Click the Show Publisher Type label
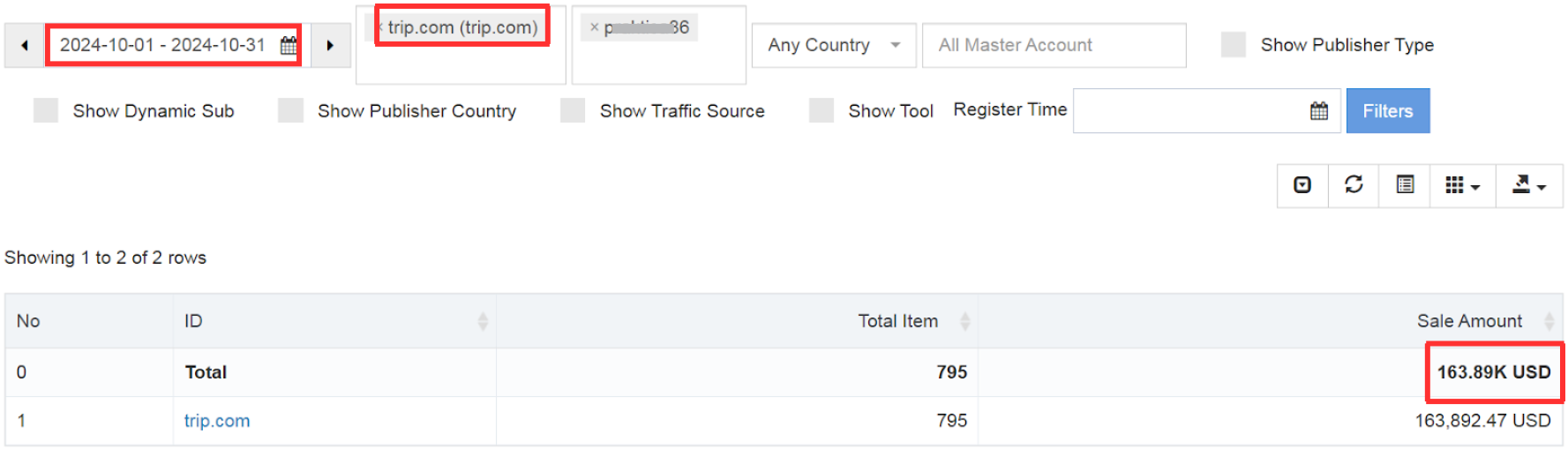Screen dimensions: 1568x449 1347,45
